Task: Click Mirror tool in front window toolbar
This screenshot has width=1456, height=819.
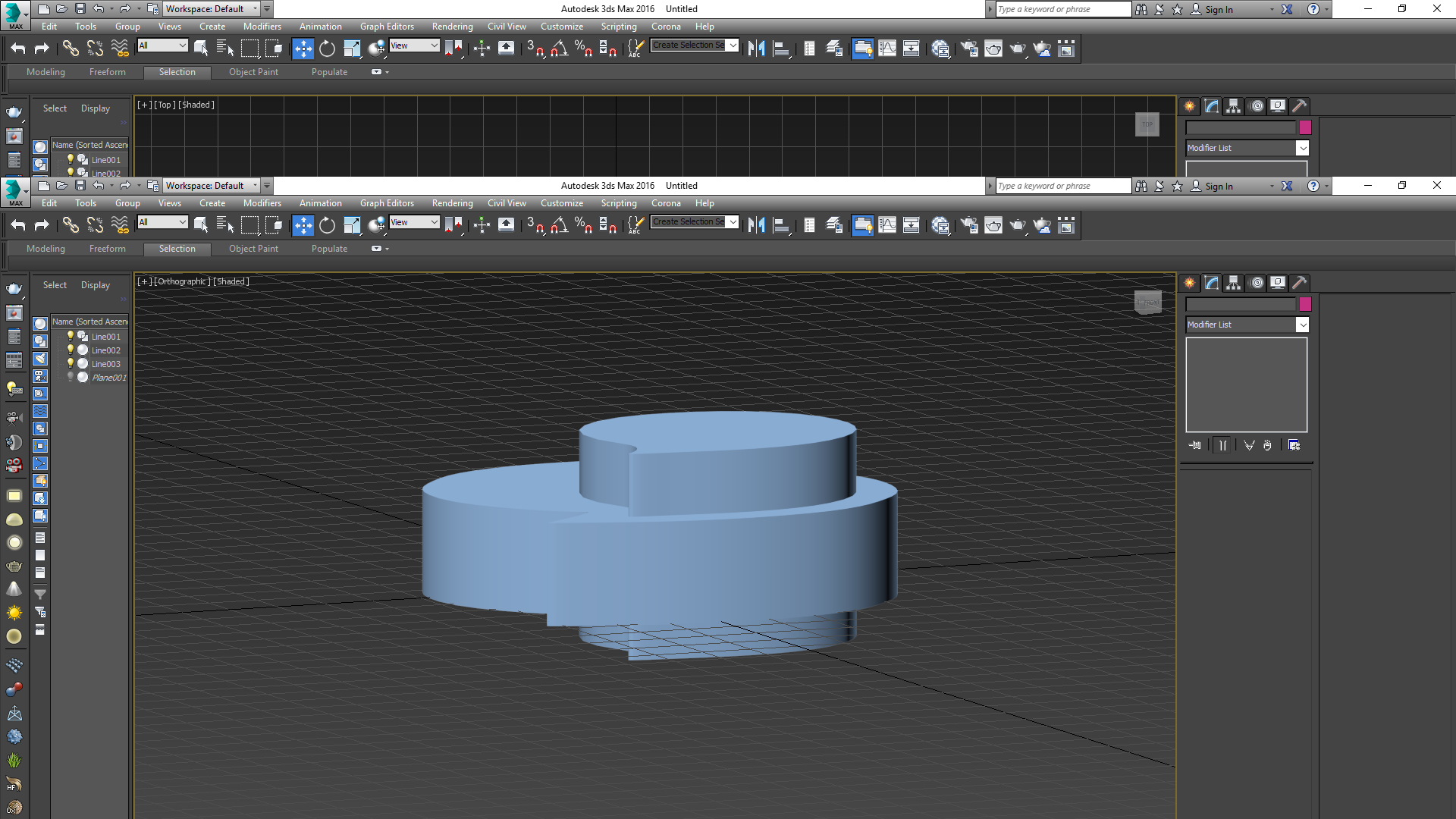Action: coord(756,225)
